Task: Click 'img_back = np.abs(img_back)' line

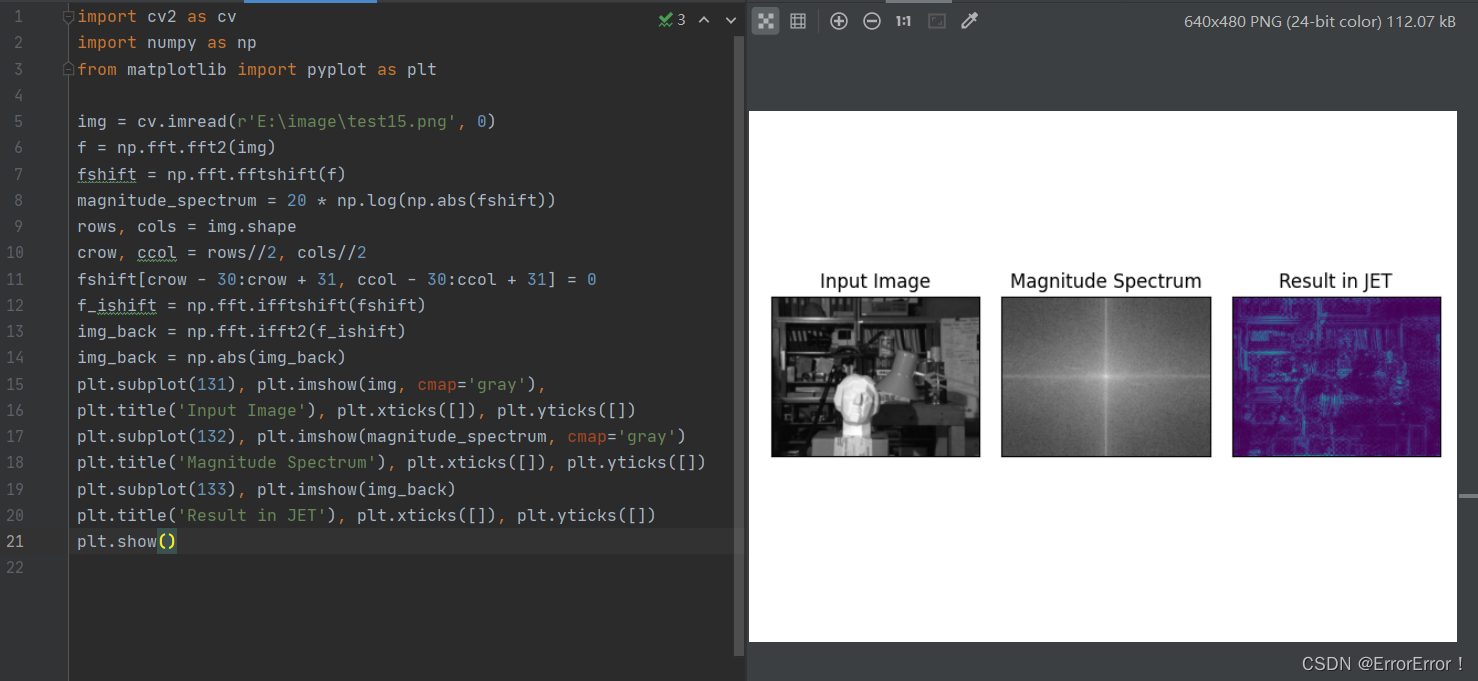Action: pyautogui.click(x=212, y=357)
